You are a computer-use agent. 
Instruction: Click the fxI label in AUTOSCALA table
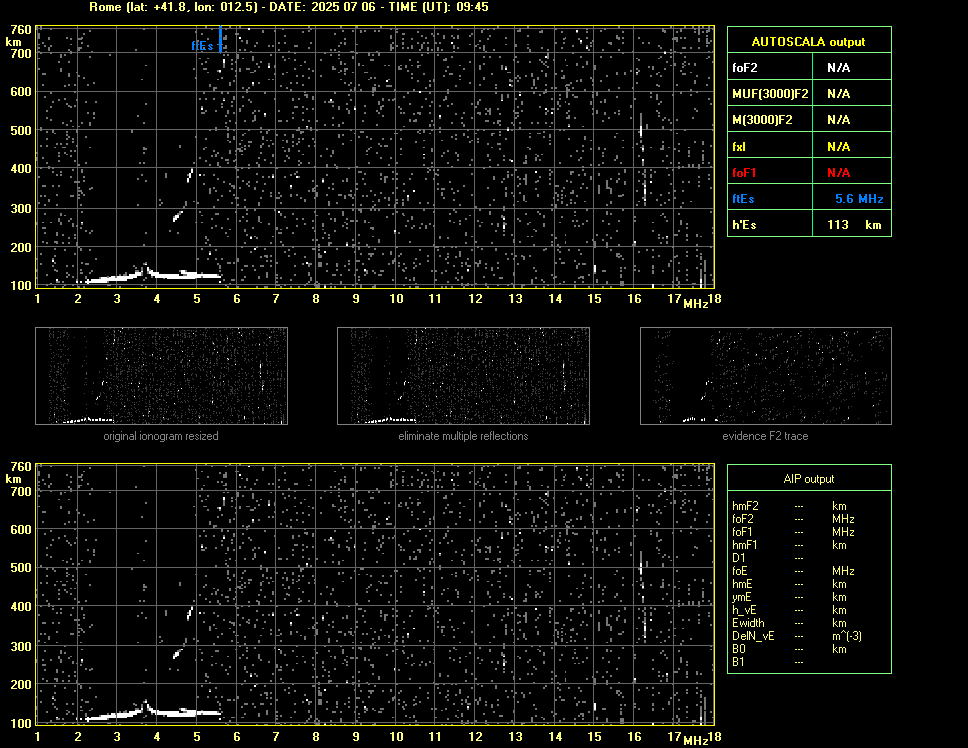tap(739, 147)
